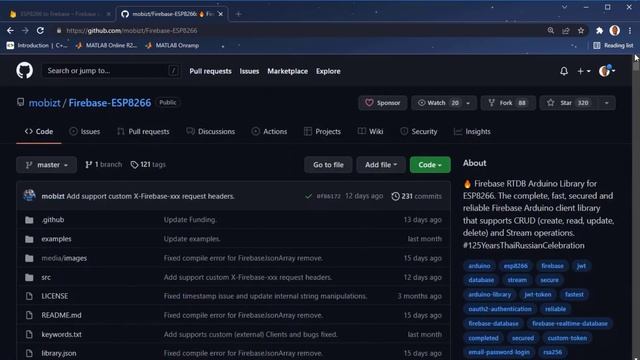Screen dimensions: 640x360
Task: Select the Wiki tab
Action: 371,131
